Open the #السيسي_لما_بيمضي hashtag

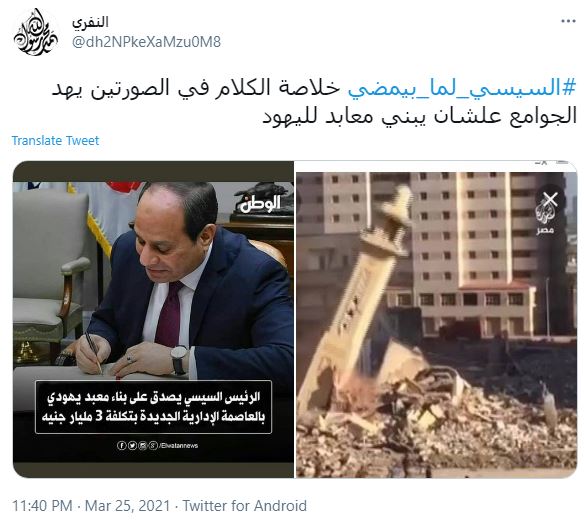tap(462, 89)
